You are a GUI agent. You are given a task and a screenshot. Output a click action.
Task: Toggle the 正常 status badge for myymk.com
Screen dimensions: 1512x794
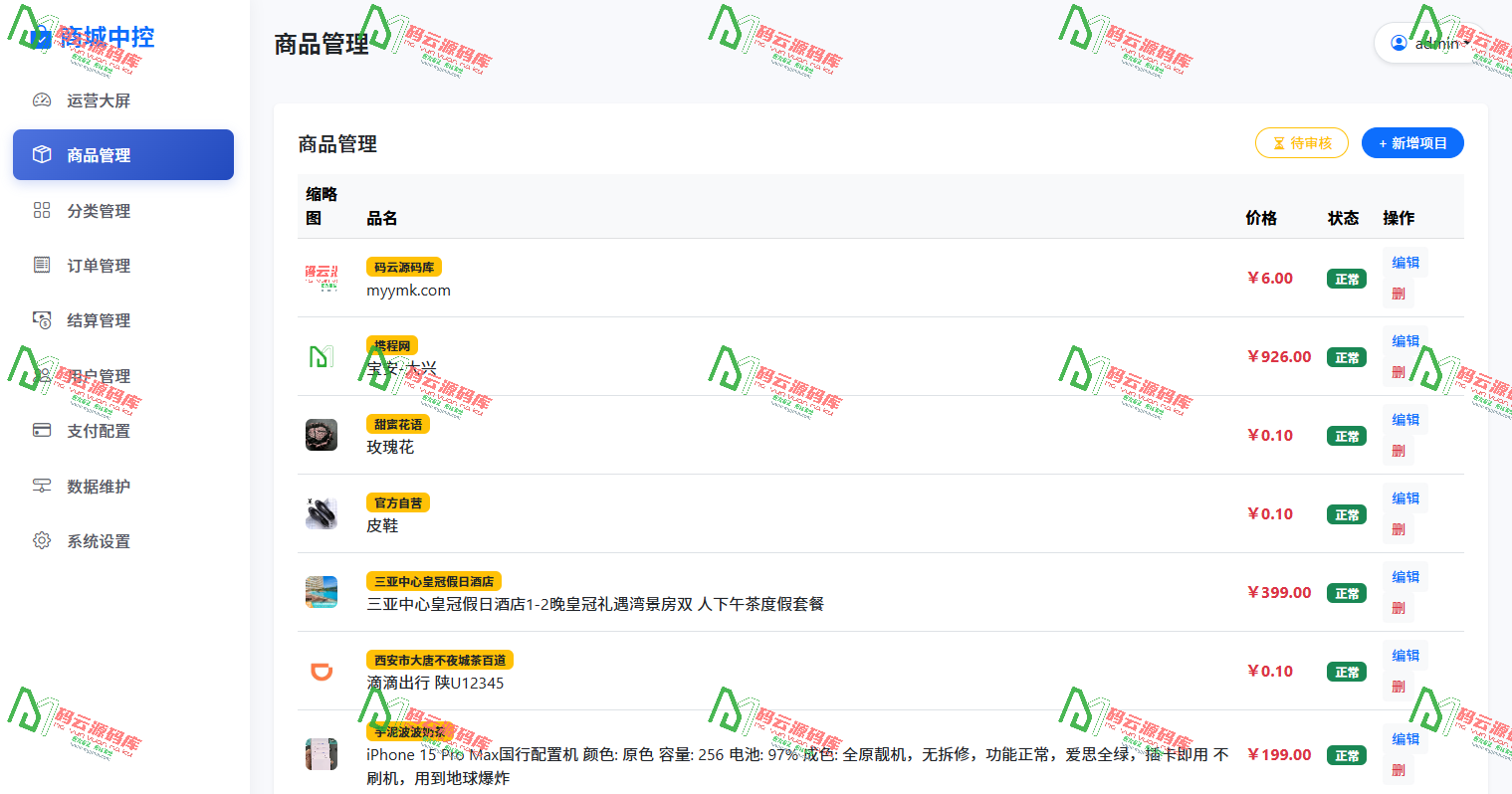point(1346,279)
